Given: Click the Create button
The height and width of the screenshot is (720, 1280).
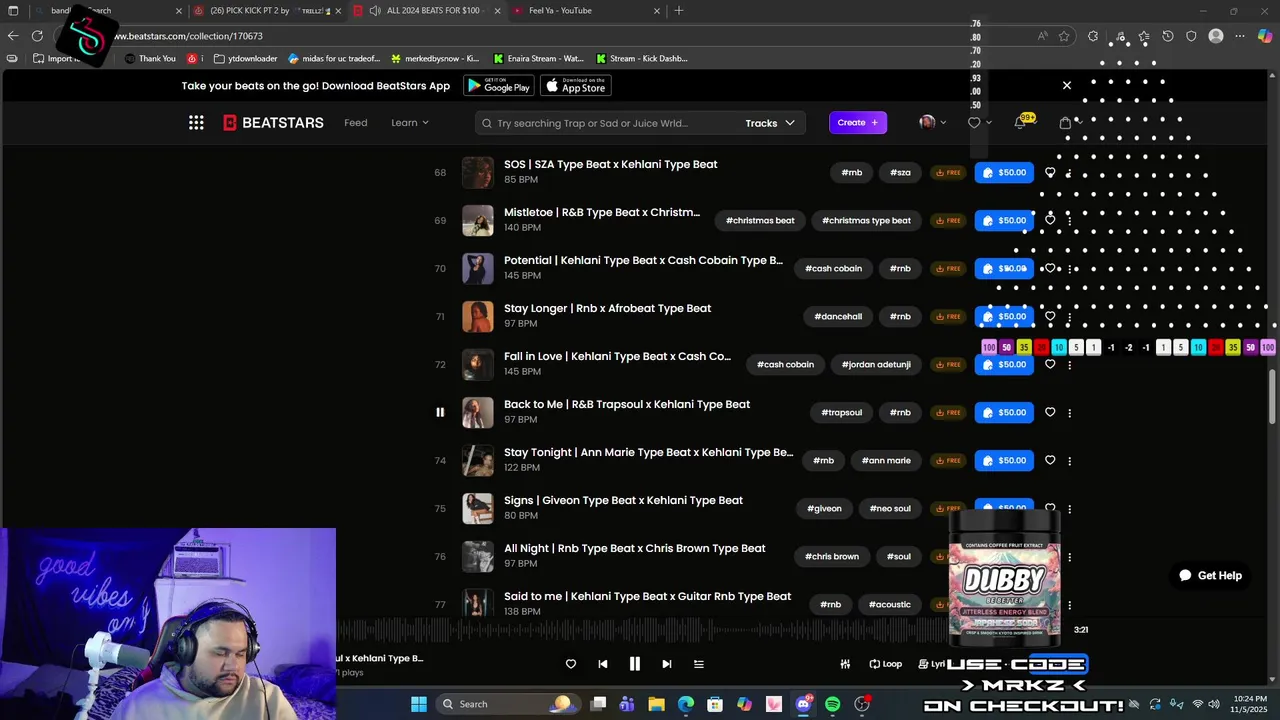Looking at the screenshot, I should point(858,123).
